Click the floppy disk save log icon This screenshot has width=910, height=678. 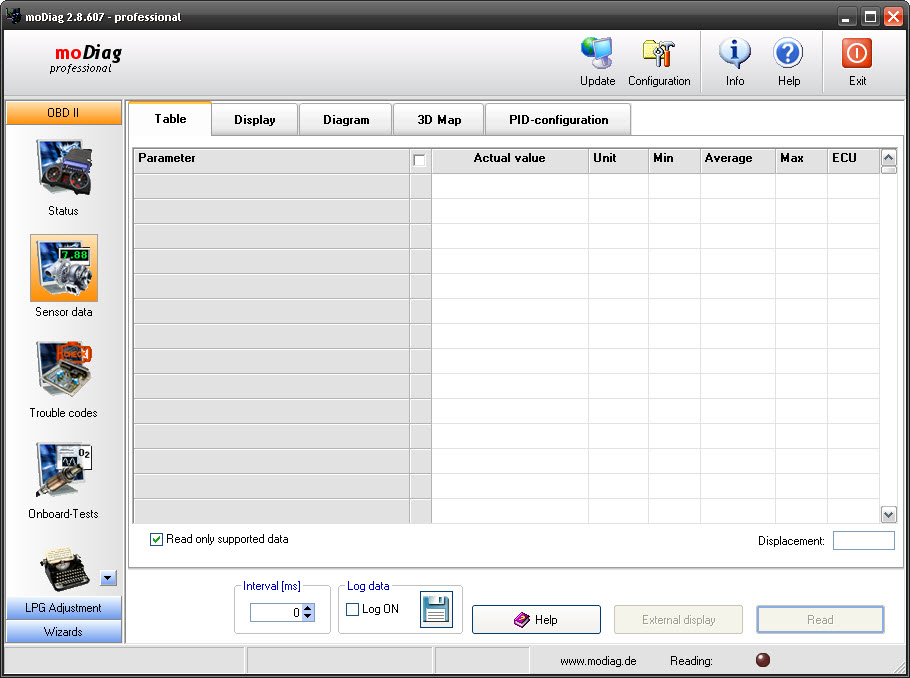pyautogui.click(x=436, y=608)
